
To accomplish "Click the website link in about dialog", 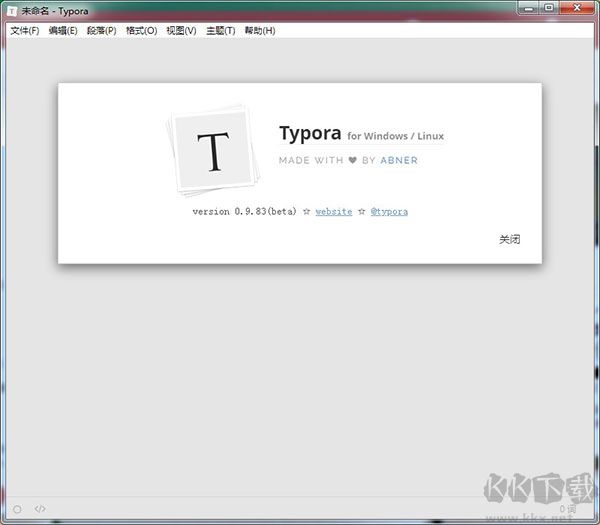I will [x=334, y=212].
